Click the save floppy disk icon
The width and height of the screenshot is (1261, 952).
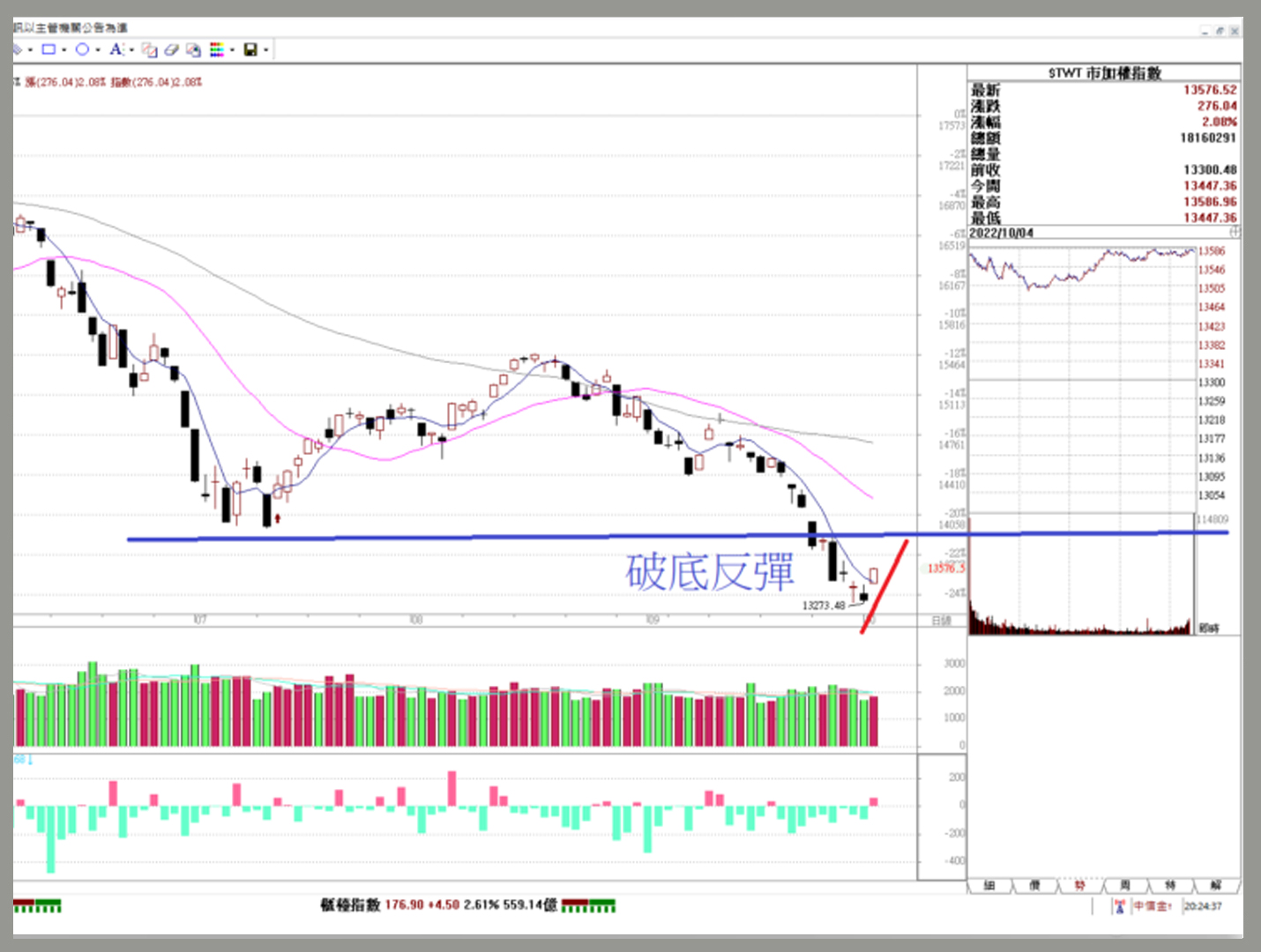click(250, 50)
